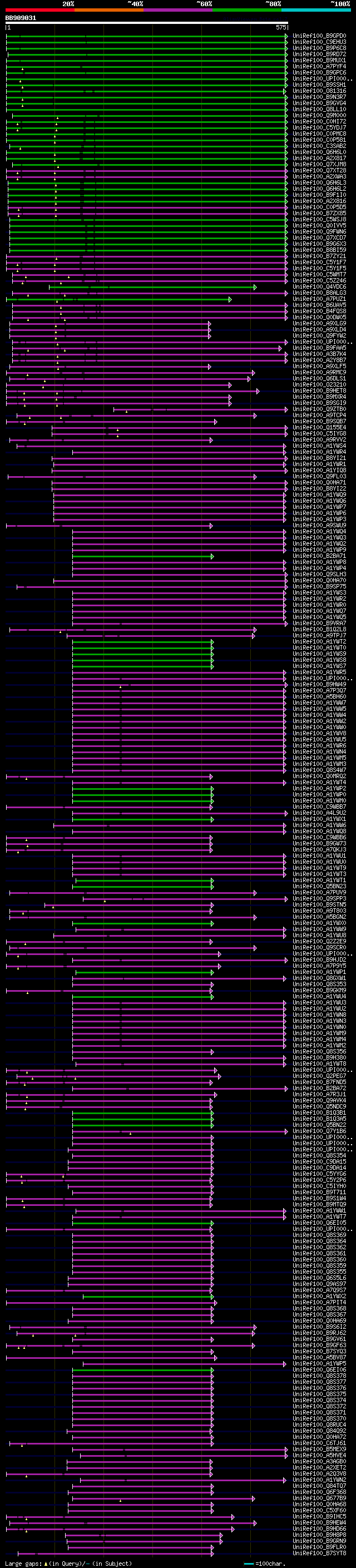Select the UniRef100_Q8LL10 label

[x=319, y=110]
